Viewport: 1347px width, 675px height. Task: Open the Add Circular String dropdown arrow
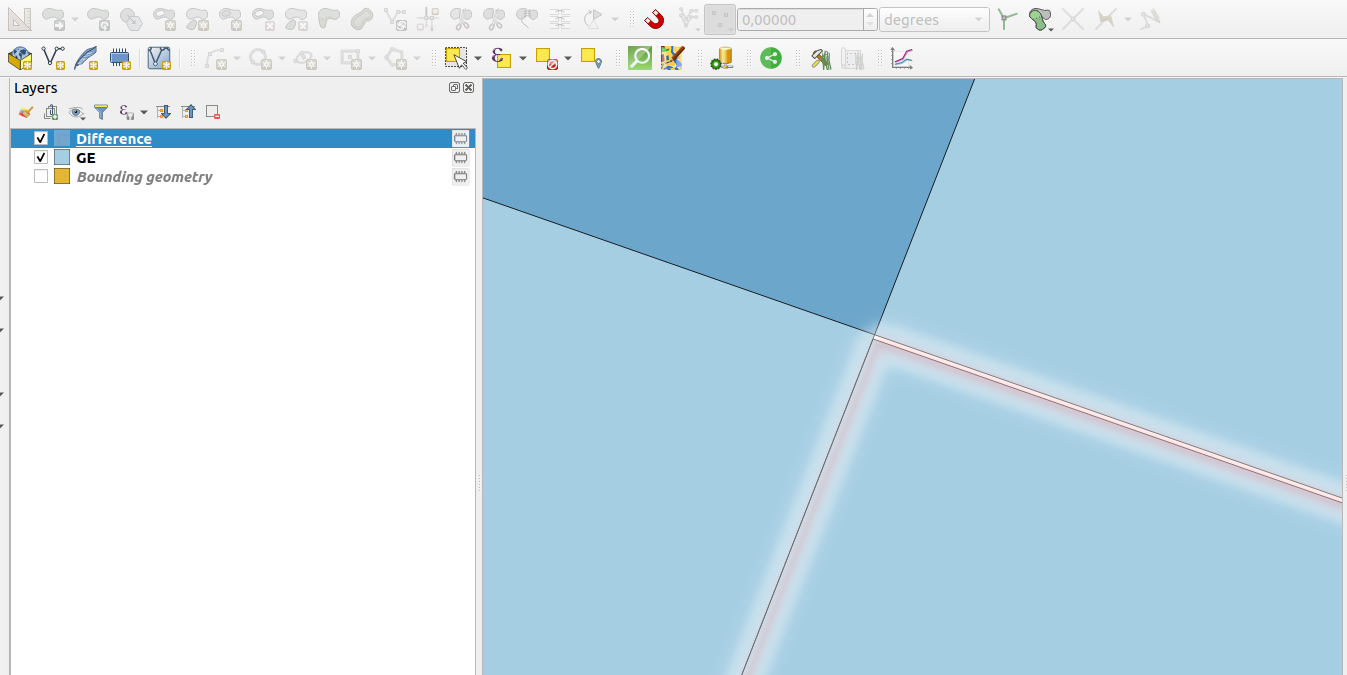click(x=236, y=59)
